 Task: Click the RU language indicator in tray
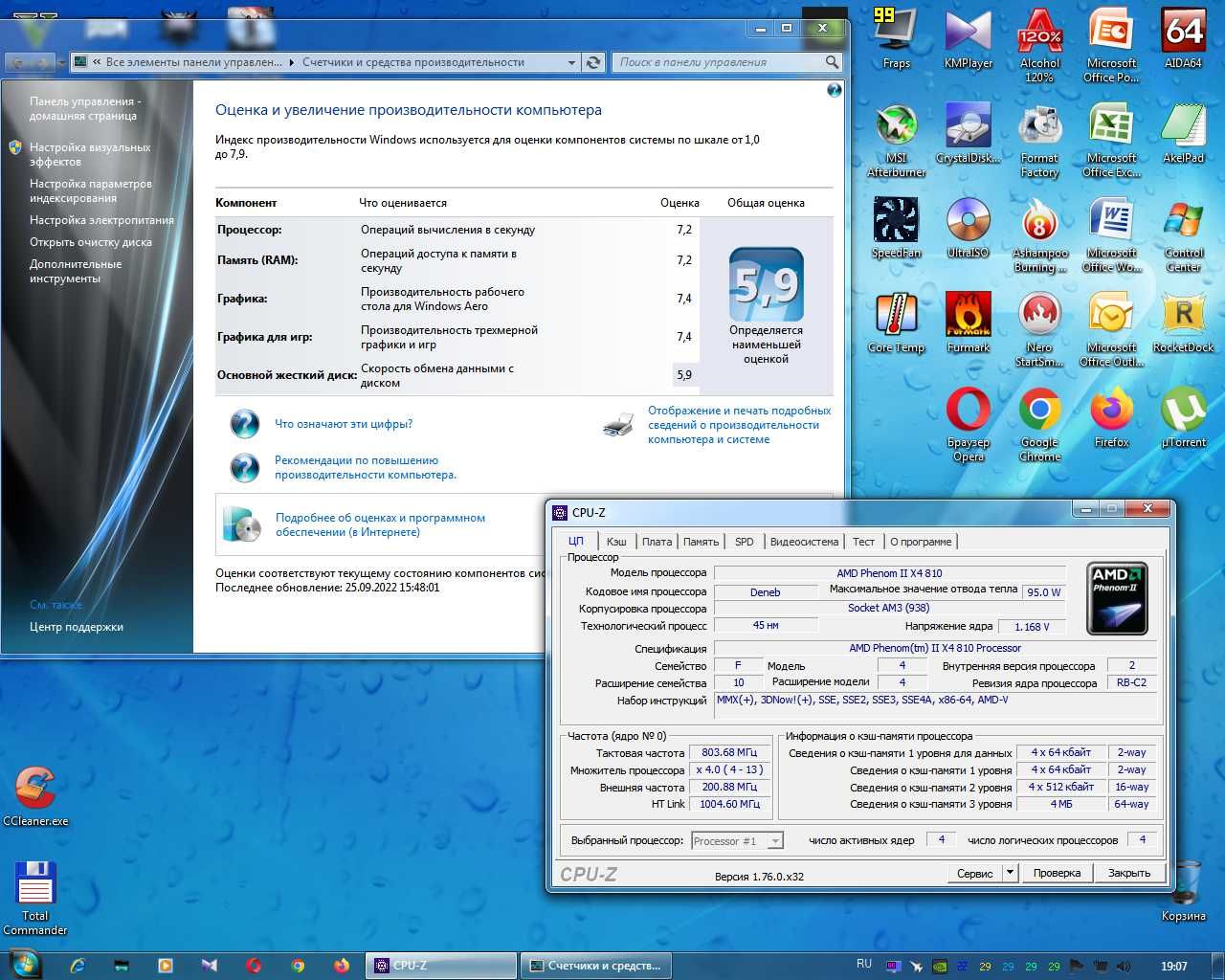[864, 965]
